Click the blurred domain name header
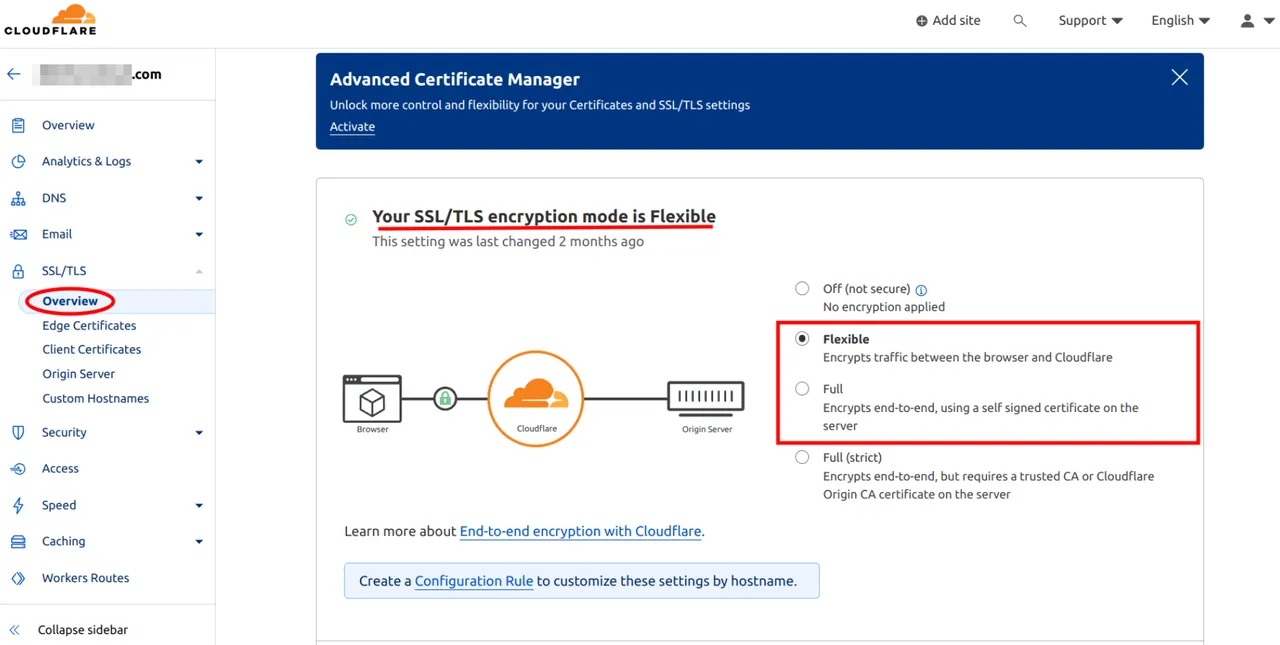 tap(97, 74)
